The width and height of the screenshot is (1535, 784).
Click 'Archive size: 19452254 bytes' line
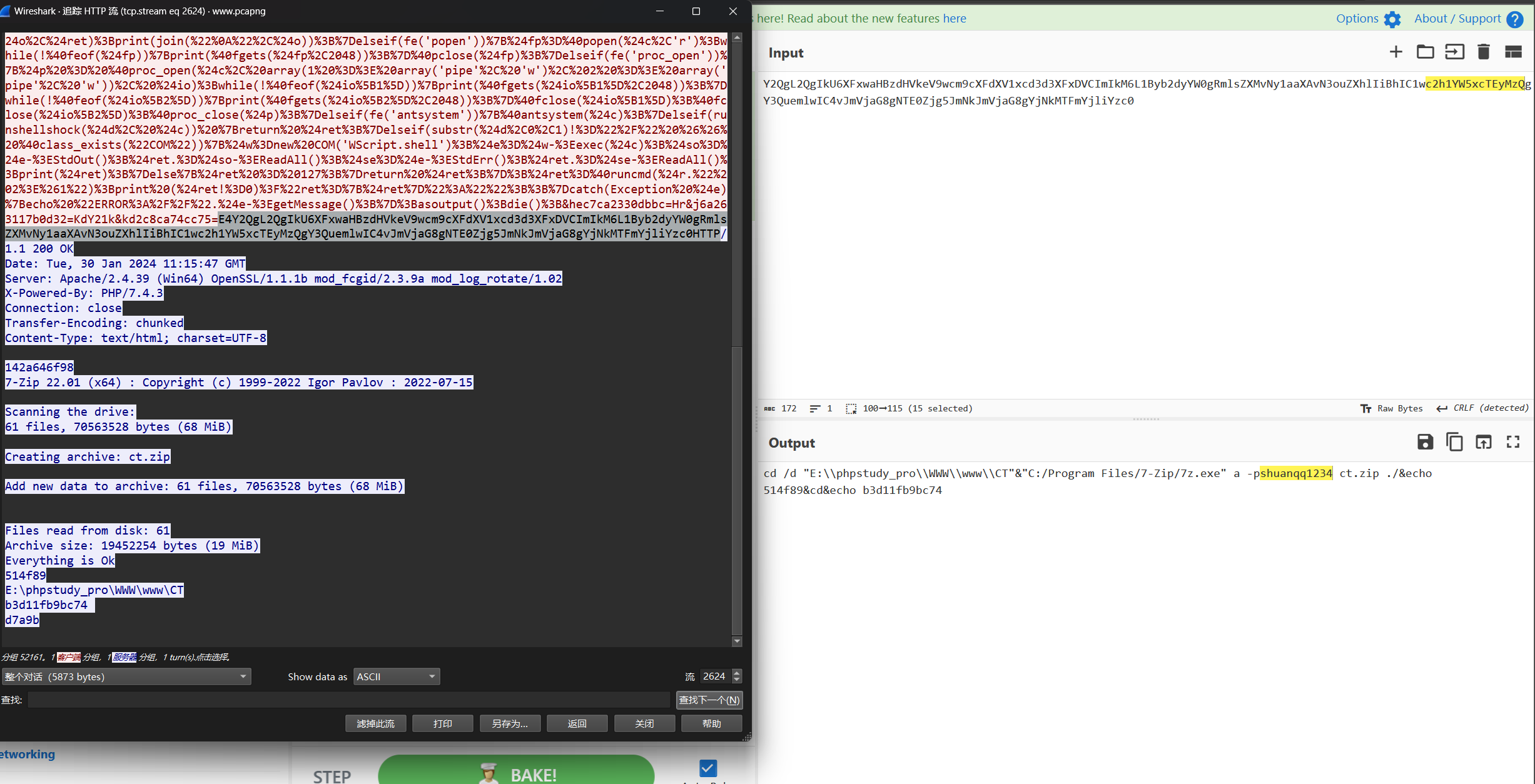(132, 545)
